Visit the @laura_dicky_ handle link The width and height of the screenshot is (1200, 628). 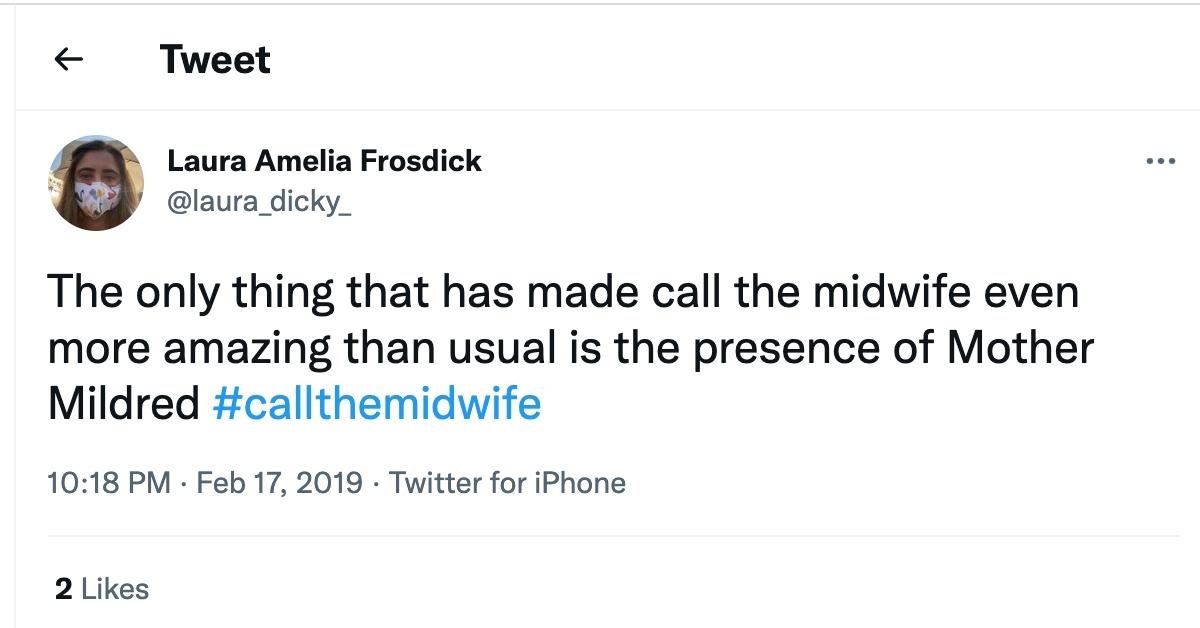click(x=259, y=204)
